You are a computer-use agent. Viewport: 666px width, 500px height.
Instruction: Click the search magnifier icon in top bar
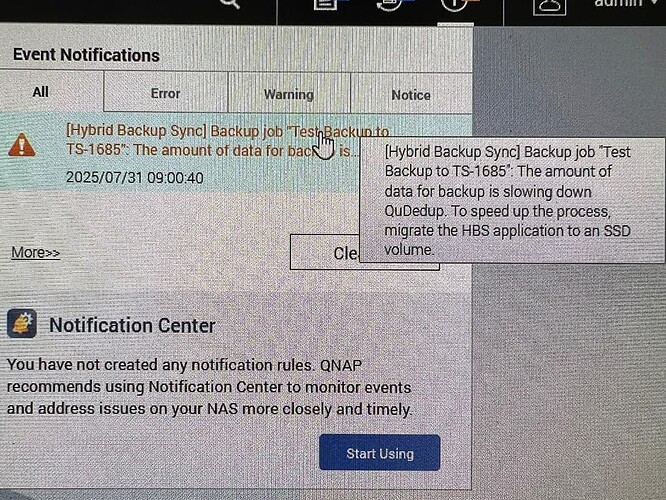(230, 3)
